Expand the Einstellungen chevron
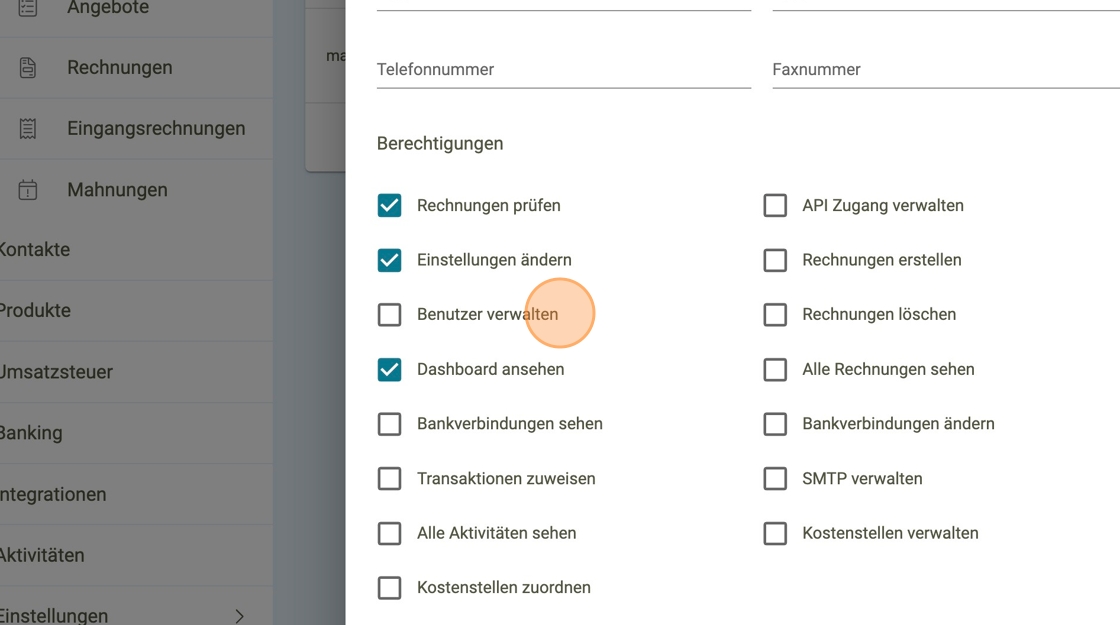The height and width of the screenshot is (625, 1120). pos(239,616)
